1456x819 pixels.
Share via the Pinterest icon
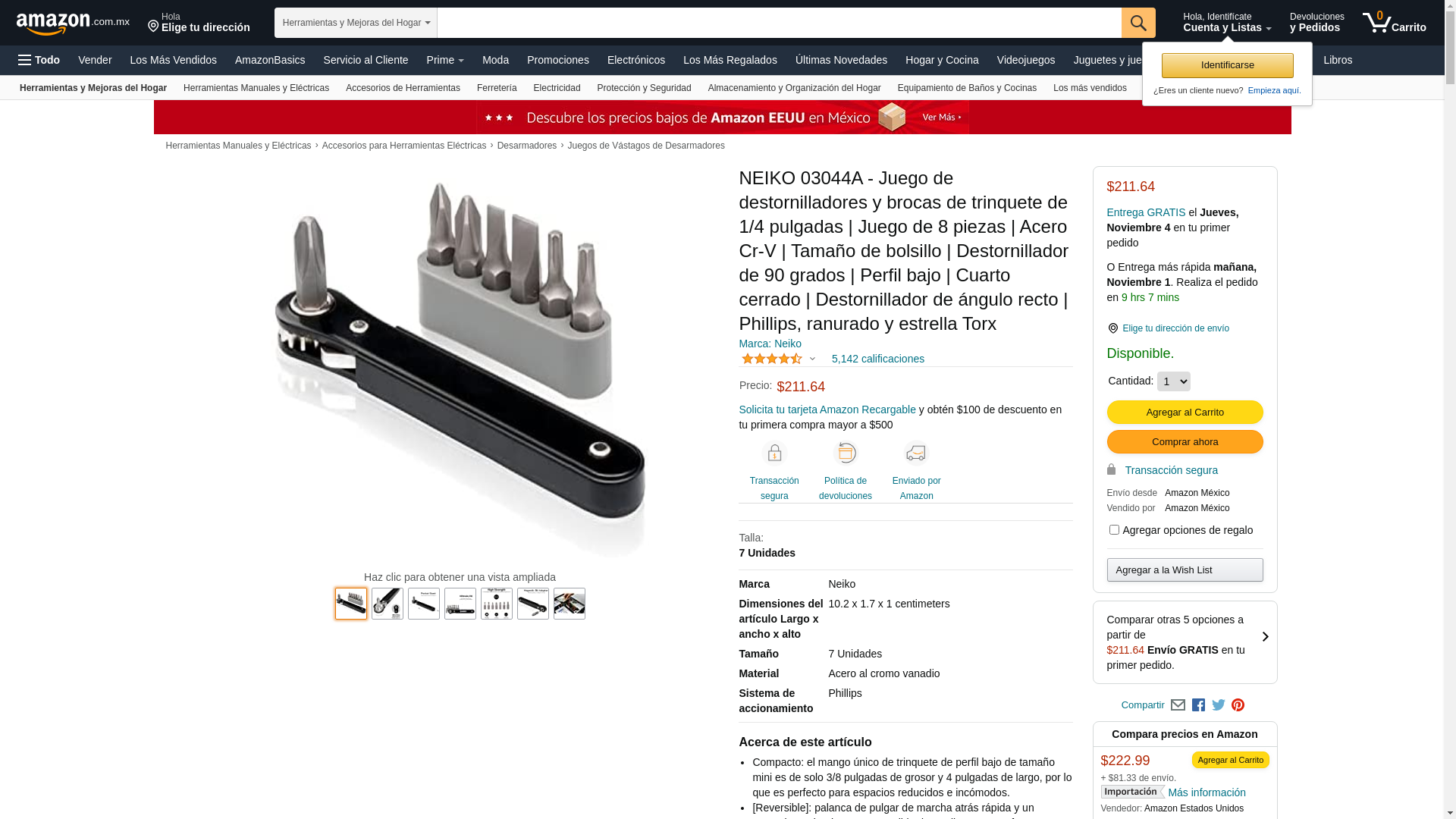[1238, 705]
